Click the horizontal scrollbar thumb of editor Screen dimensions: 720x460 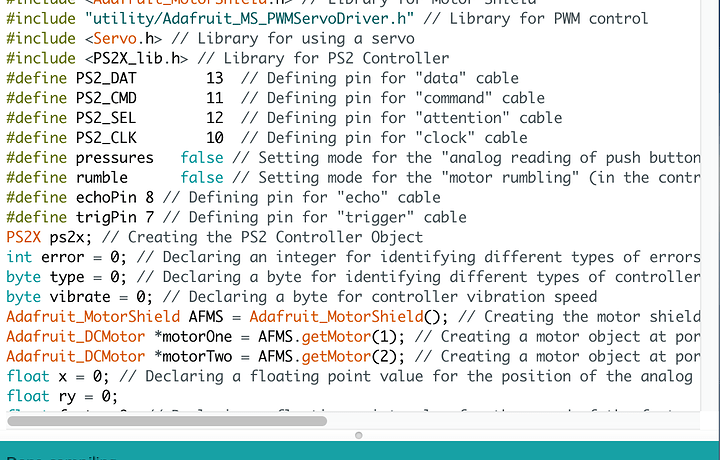[x=167, y=421]
